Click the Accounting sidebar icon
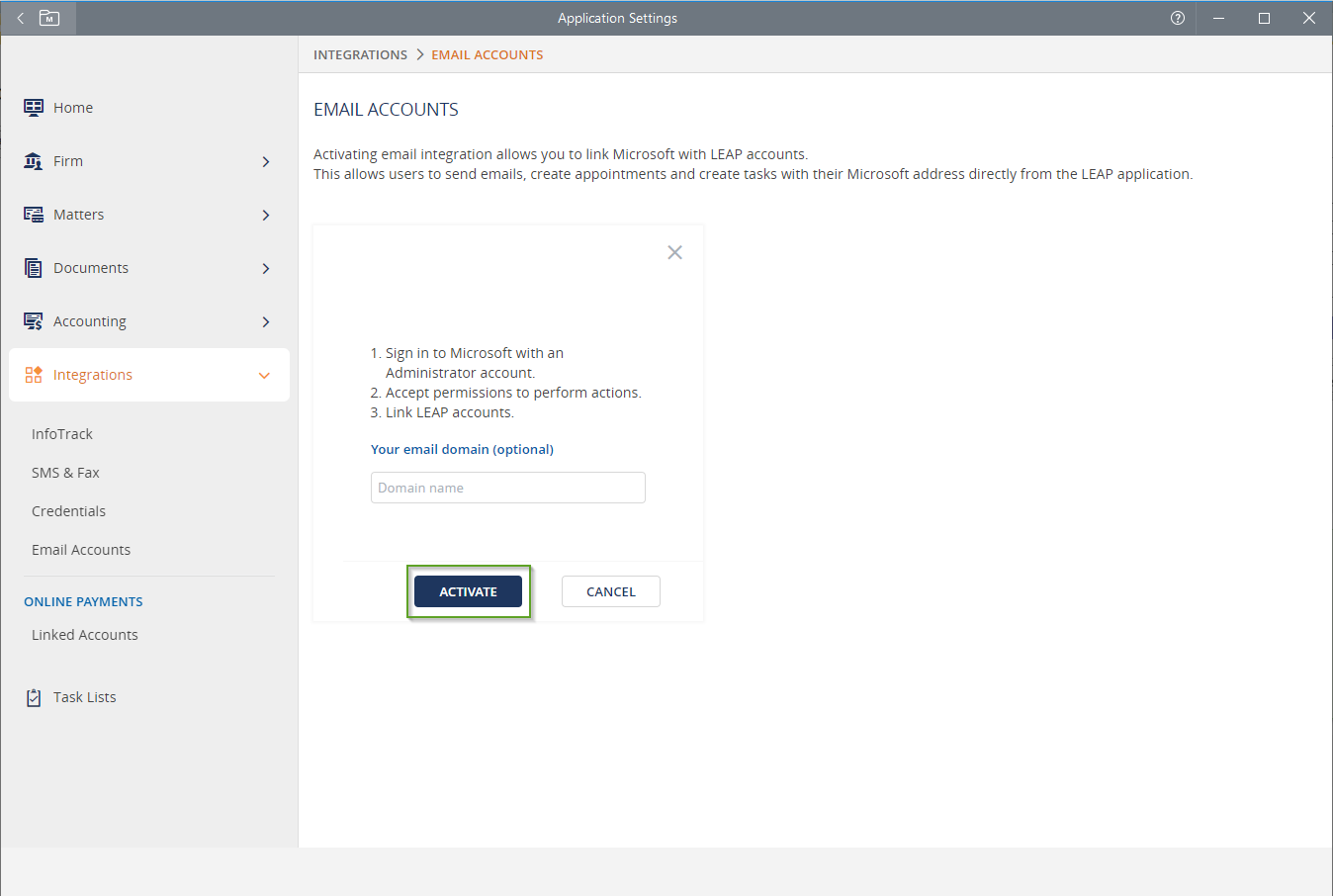Screen dimensions: 1333x896 [34, 320]
